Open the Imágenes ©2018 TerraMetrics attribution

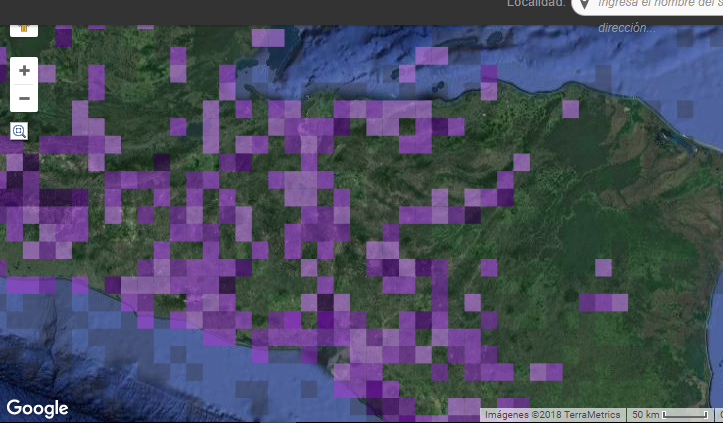(x=552, y=415)
